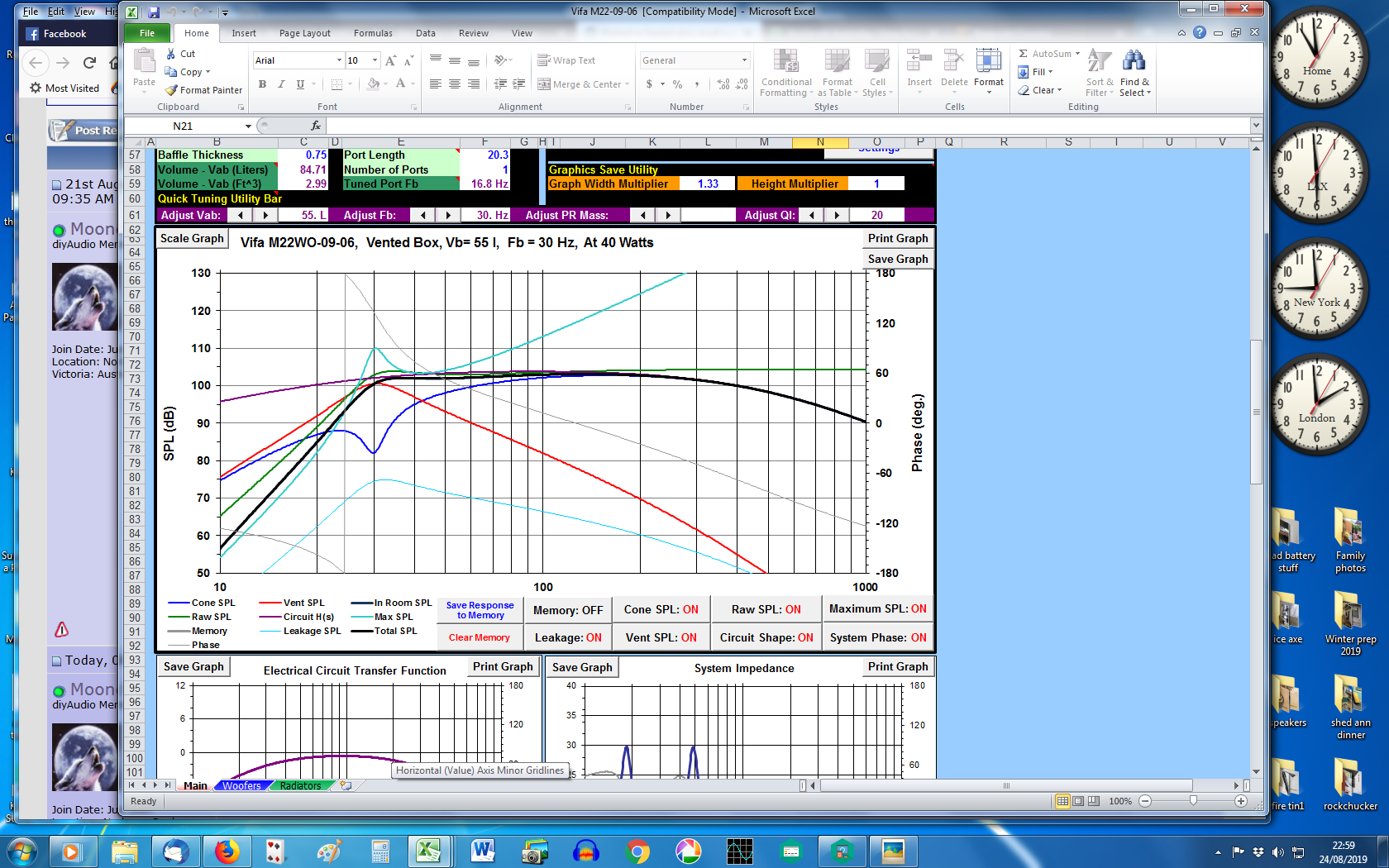The width and height of the screenshot is (1389, 868).
Task: Click the Format cells icon in Cells group
Action: pos(989,62)
